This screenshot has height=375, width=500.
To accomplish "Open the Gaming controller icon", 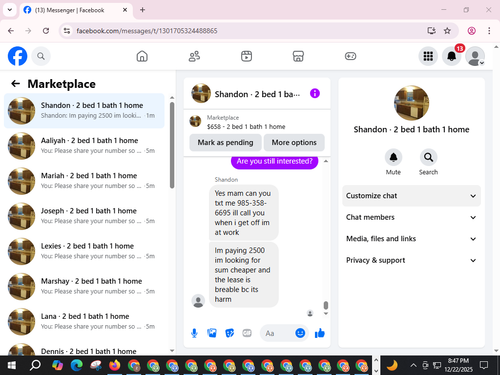I will pos(350,56).
